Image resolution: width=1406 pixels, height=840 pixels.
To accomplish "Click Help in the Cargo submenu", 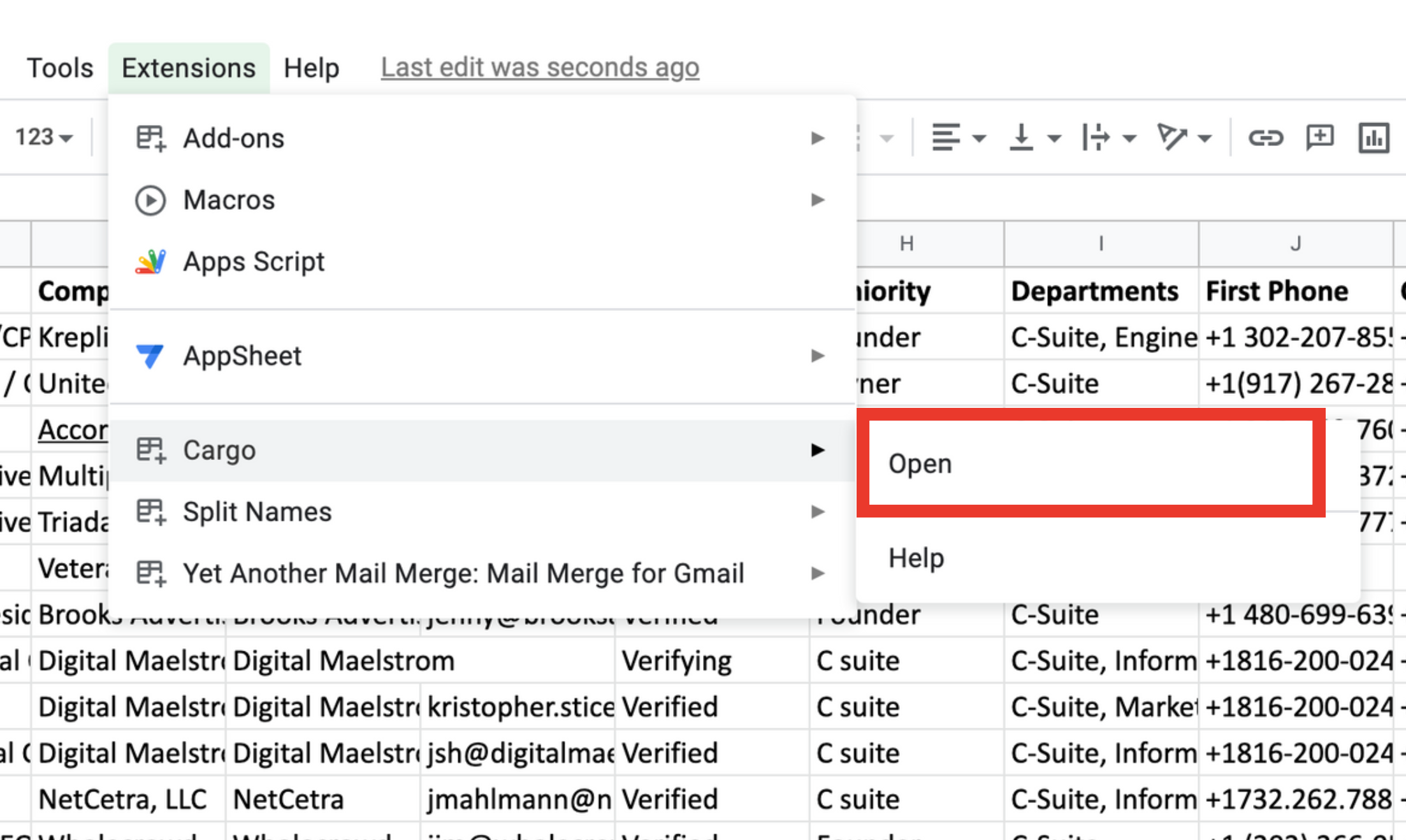I will pyautogui.click(x=1108, y=558).
